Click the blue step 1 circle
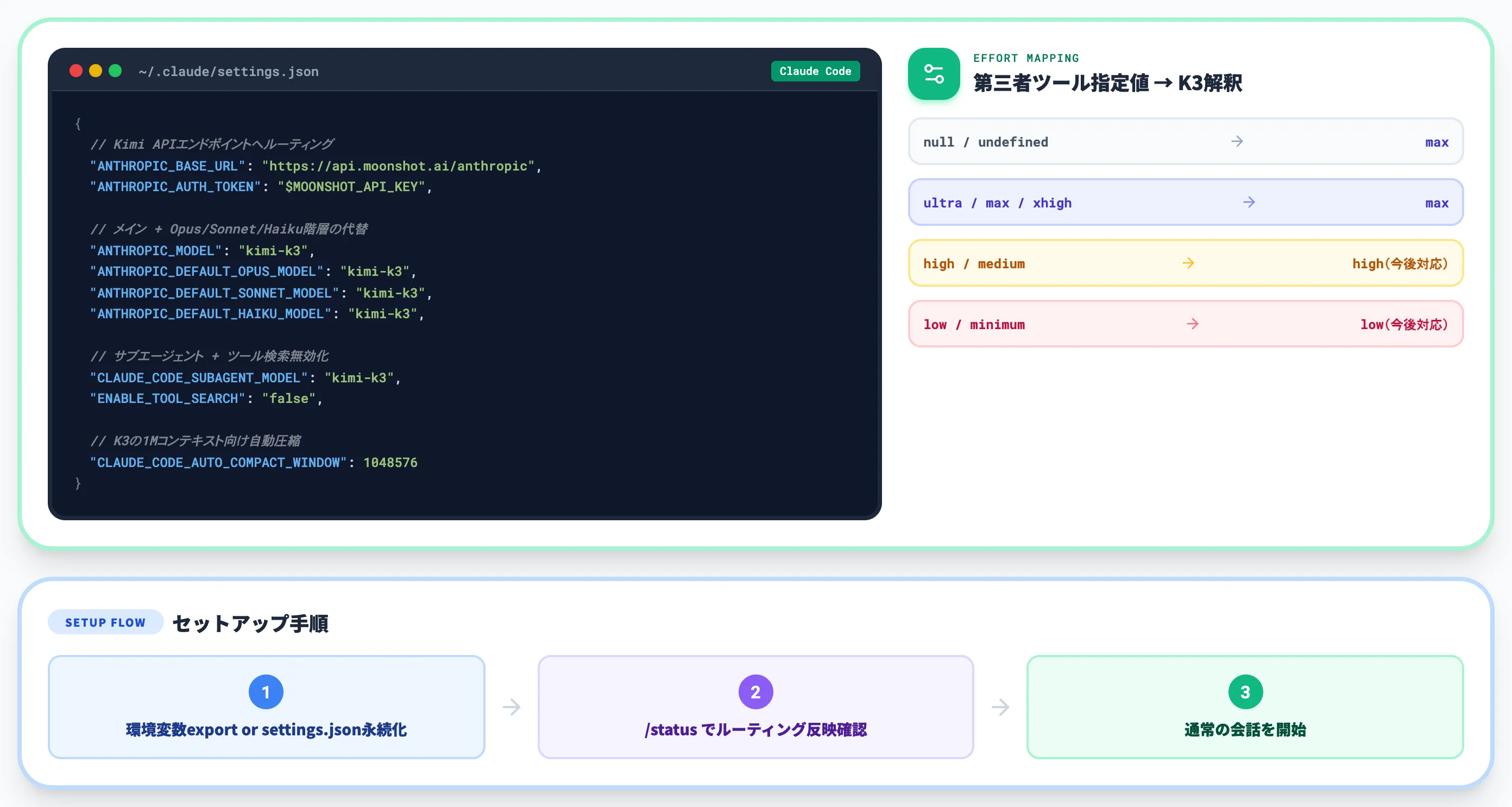 [x=266, y=692]
